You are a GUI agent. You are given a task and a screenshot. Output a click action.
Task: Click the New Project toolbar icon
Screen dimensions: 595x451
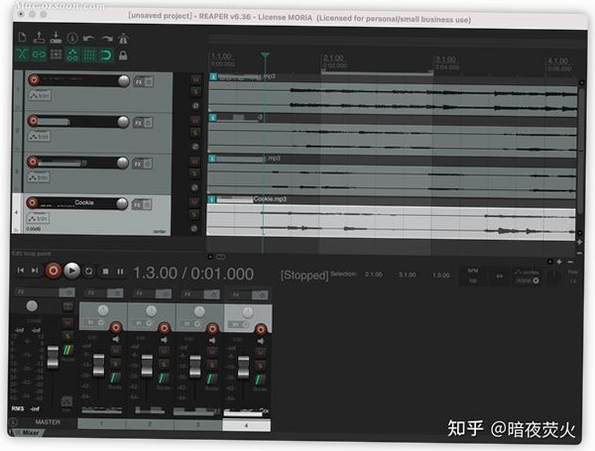[x=22, y=37]
